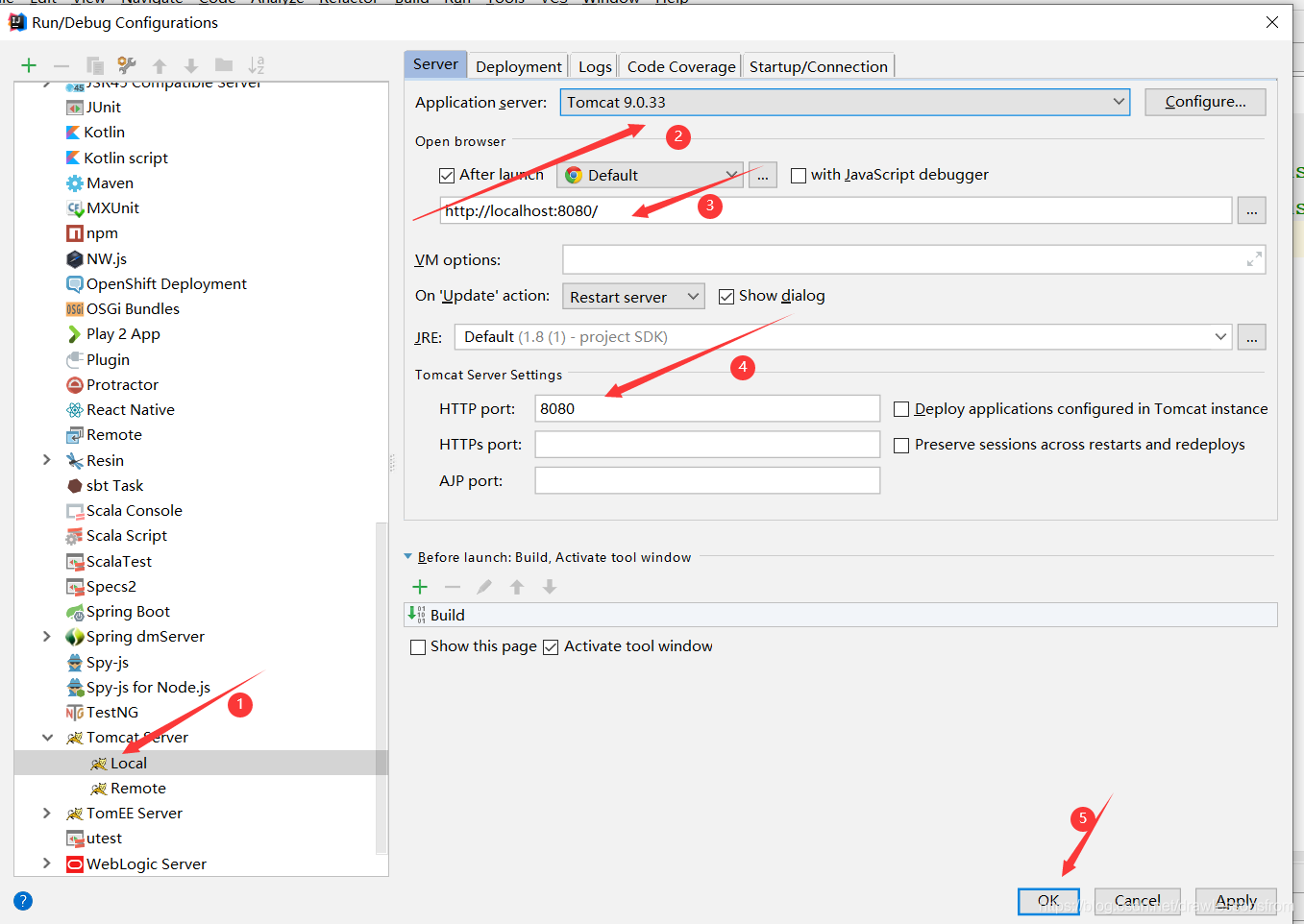Click the edit before launch task pencil
The height and width of the screenshot is (924, 1304).
coord(484,587)
